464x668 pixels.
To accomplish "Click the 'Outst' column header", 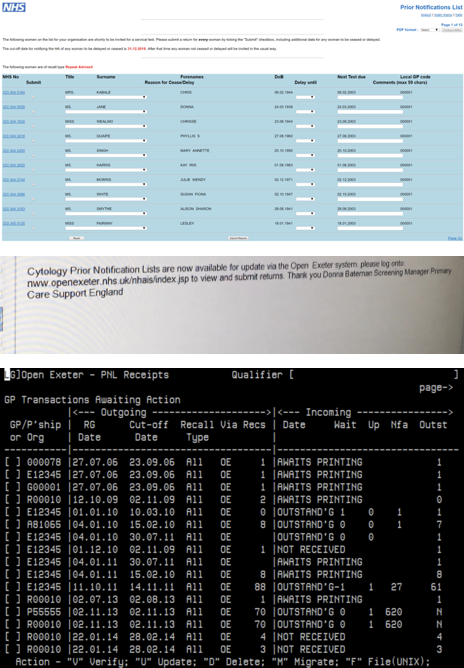I will [433, 425].
